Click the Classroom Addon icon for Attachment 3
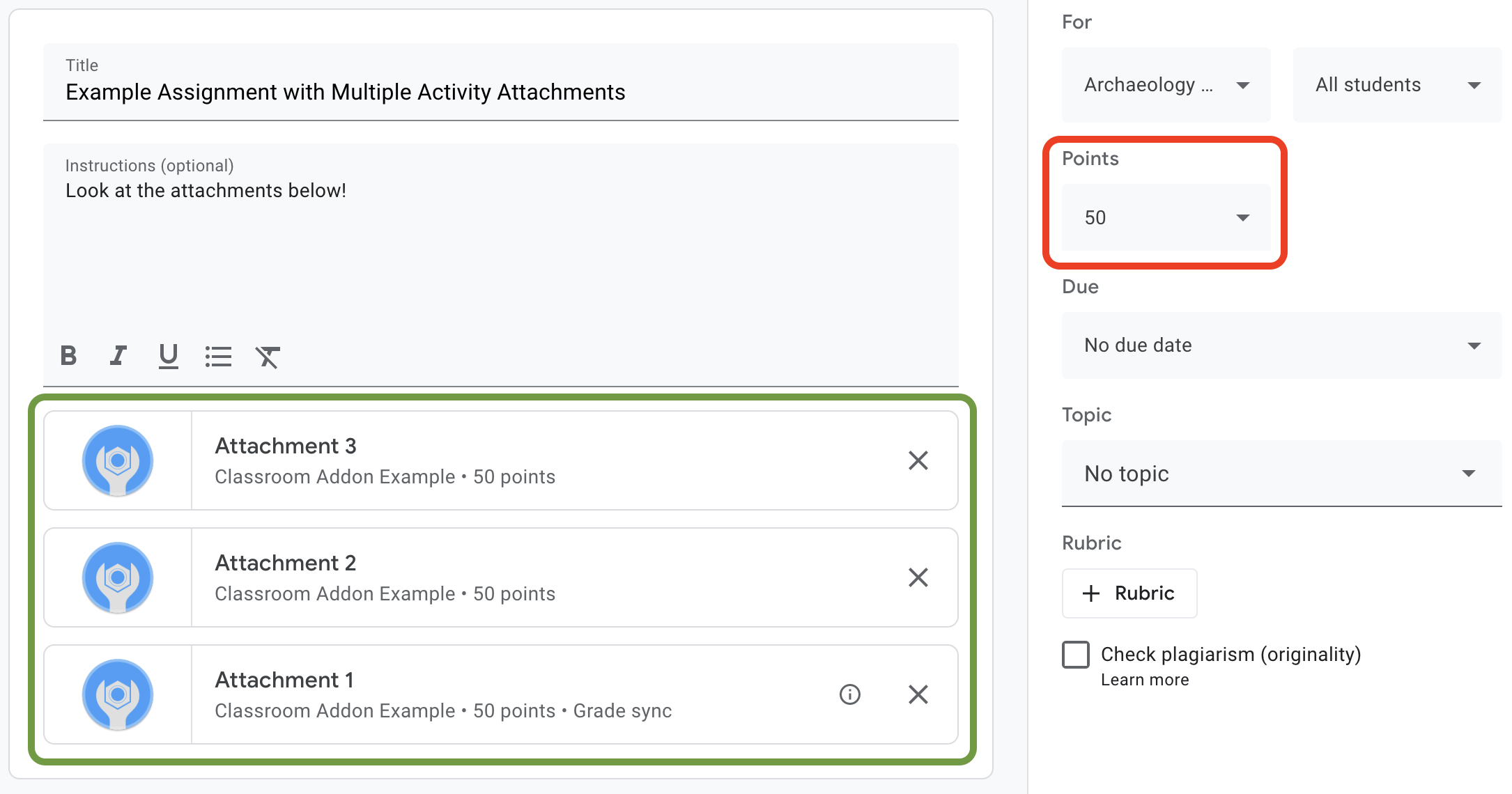1512x794 pixels. (118, 461)
